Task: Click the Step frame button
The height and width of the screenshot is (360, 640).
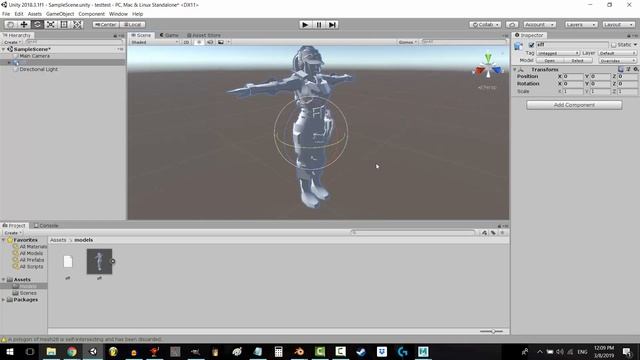Action: click(332, 24)
